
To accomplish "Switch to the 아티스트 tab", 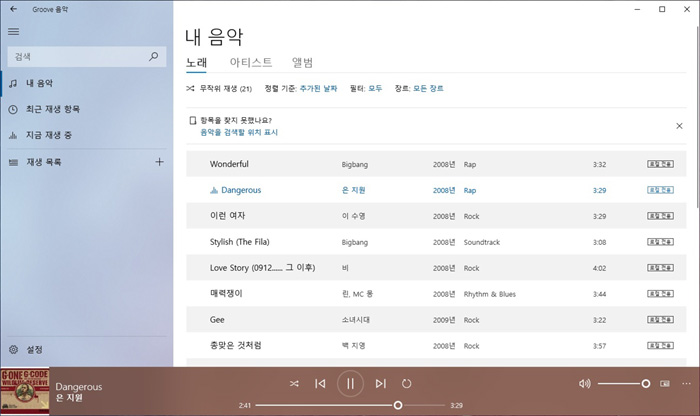I will tap(251, 62).
